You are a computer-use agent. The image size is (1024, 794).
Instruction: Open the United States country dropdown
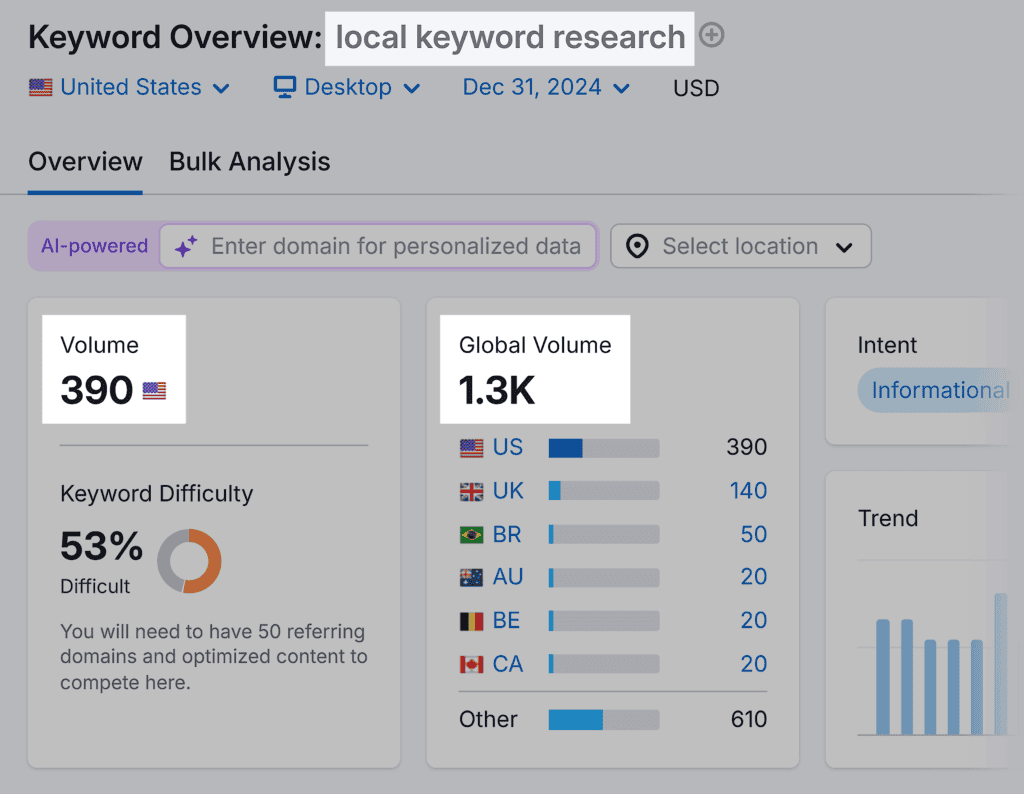[130, 88]
